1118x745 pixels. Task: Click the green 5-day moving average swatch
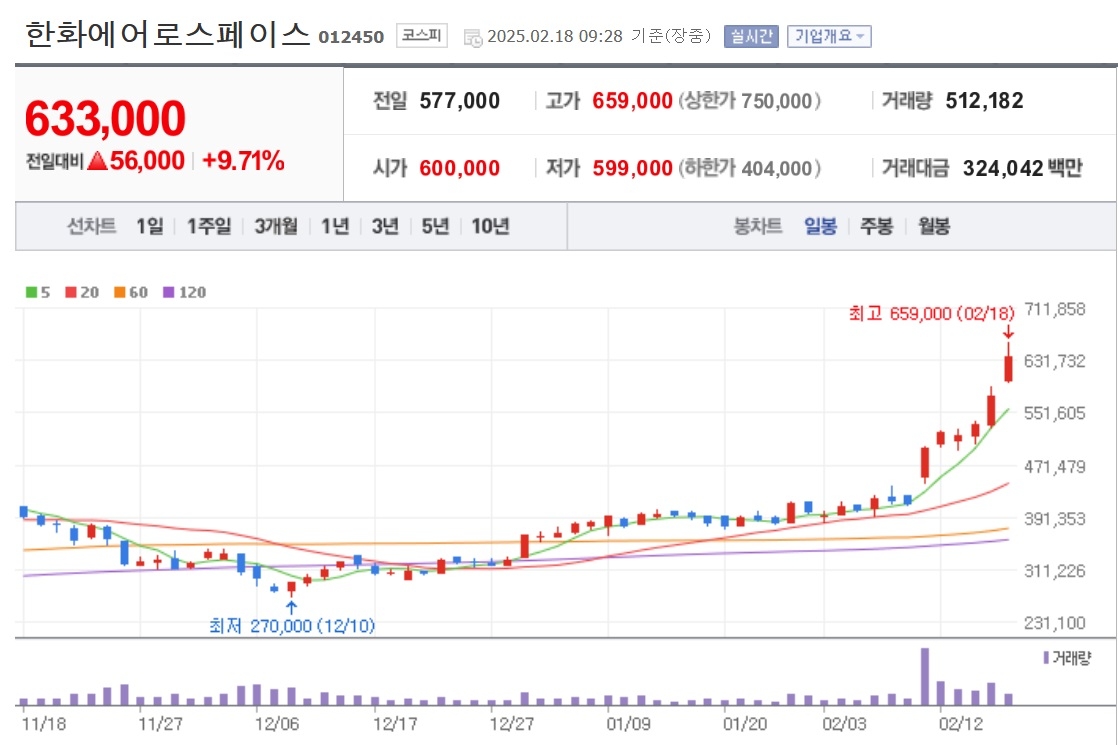click(x=31, y=292)
